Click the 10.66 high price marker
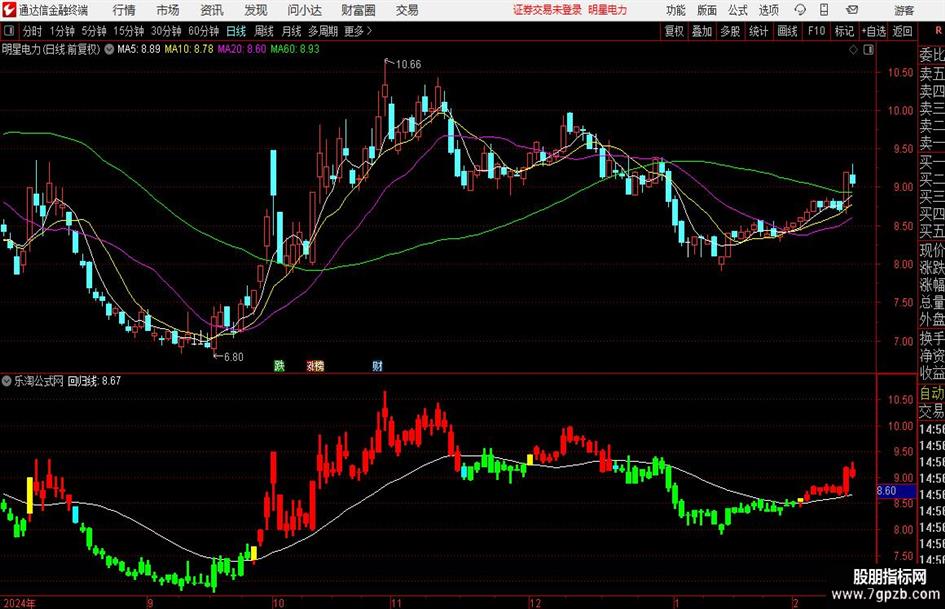945x609 pixels. point(409,64)
